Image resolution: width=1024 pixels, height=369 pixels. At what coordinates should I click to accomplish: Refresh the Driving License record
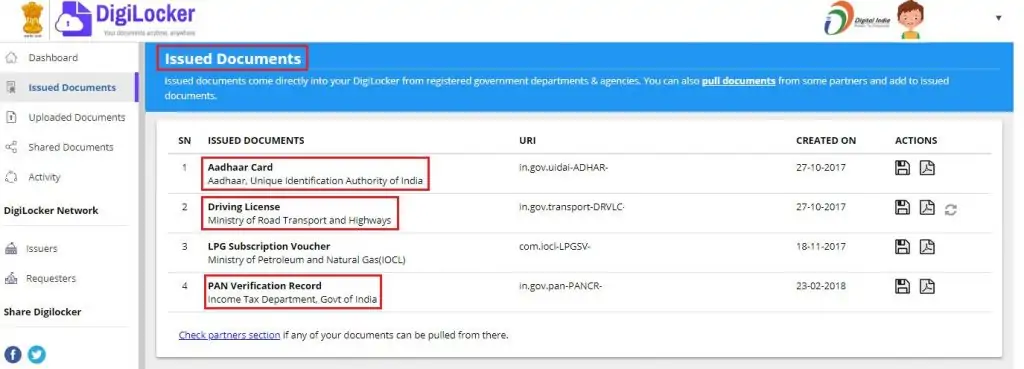pyautogui.click(x=951, y=210)
